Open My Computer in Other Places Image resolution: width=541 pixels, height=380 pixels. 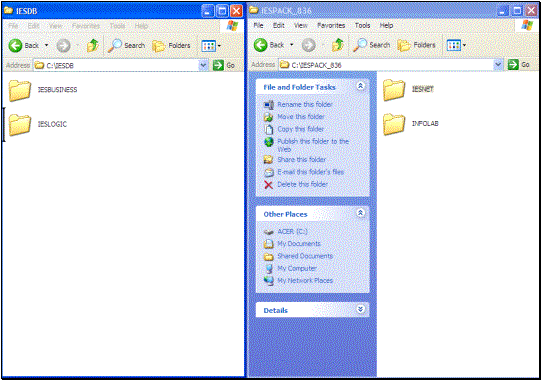[297, 268]
